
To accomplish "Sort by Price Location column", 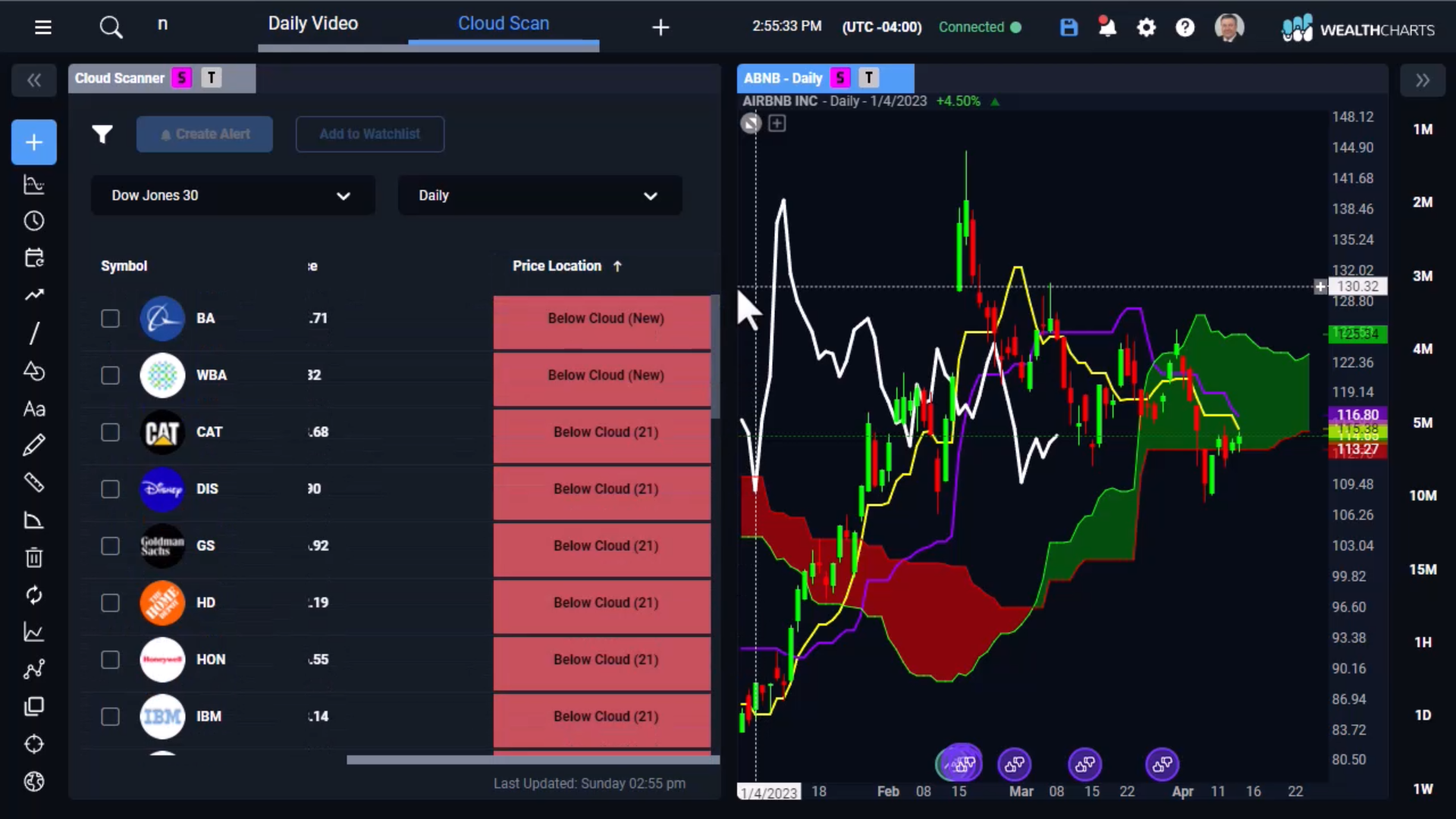I will (x=566, y=266).
